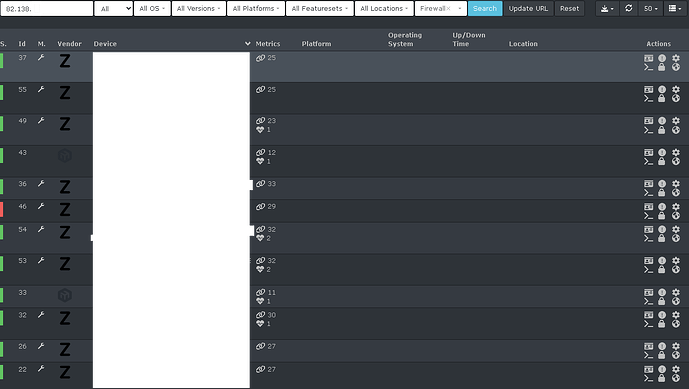Open the view device card icon for device 46

[649, 207]
